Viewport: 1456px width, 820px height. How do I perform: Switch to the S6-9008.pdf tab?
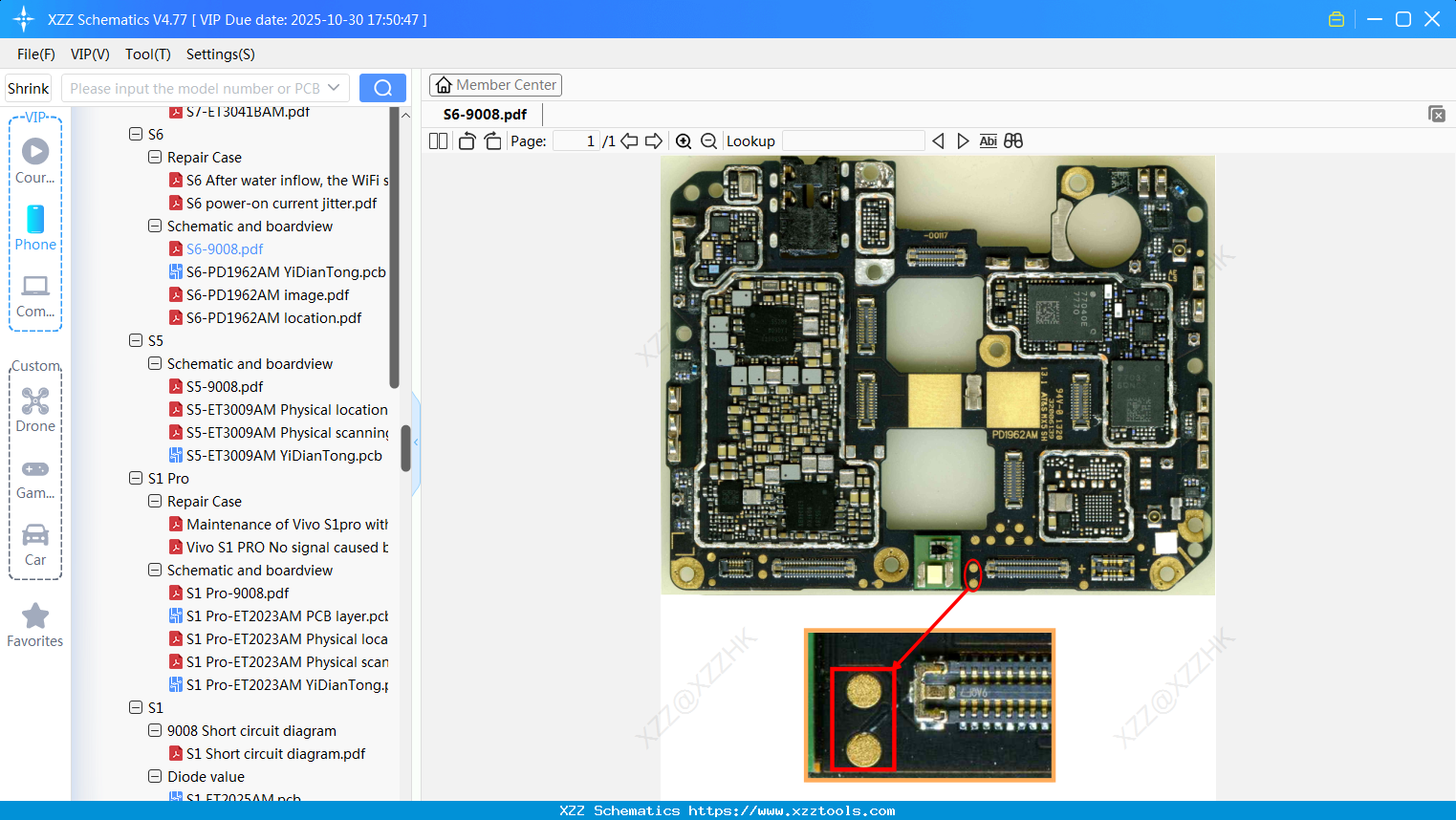(x=485, y=115)
